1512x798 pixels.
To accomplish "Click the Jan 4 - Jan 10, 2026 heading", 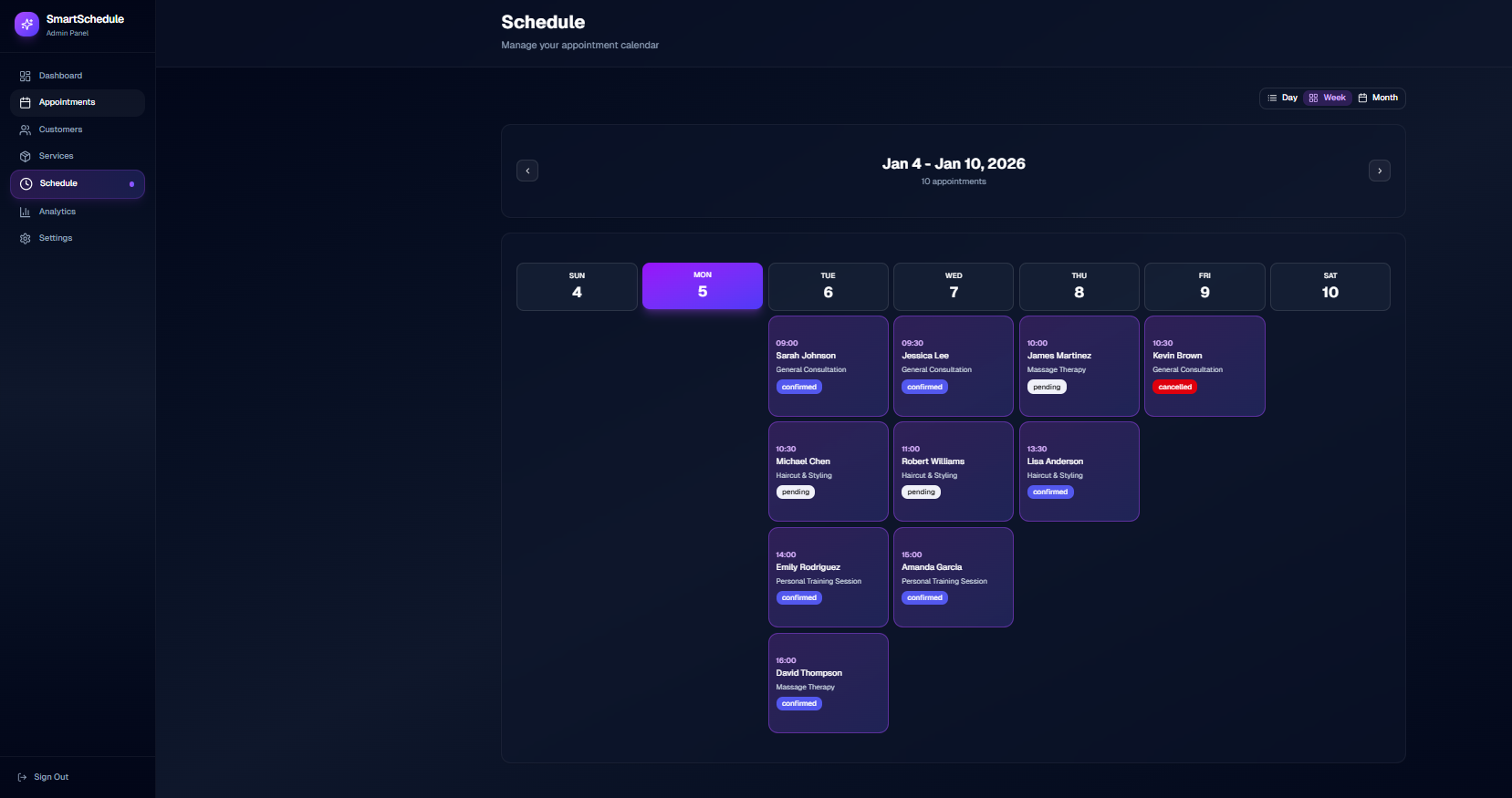I will (954, 164).
